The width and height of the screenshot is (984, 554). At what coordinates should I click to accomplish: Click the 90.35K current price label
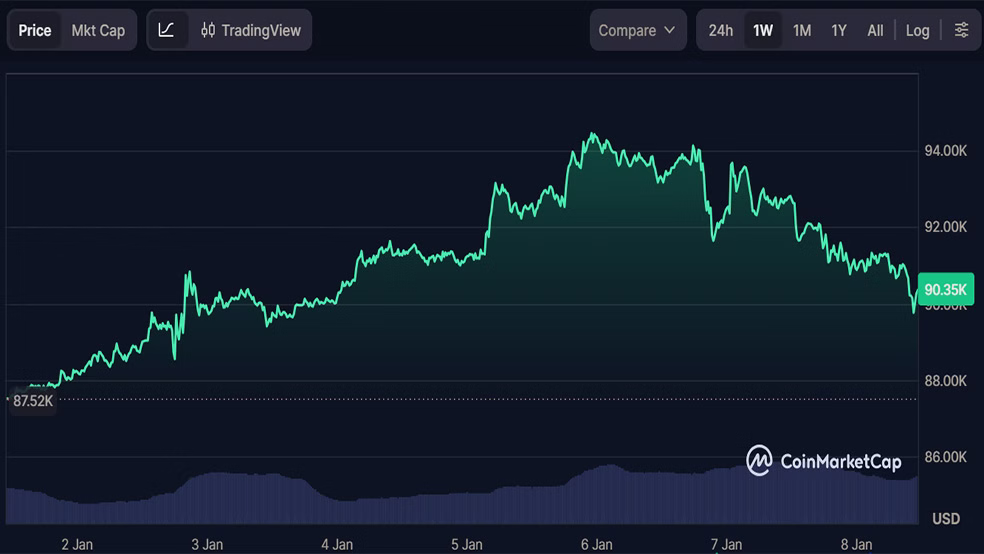(945, 290)
